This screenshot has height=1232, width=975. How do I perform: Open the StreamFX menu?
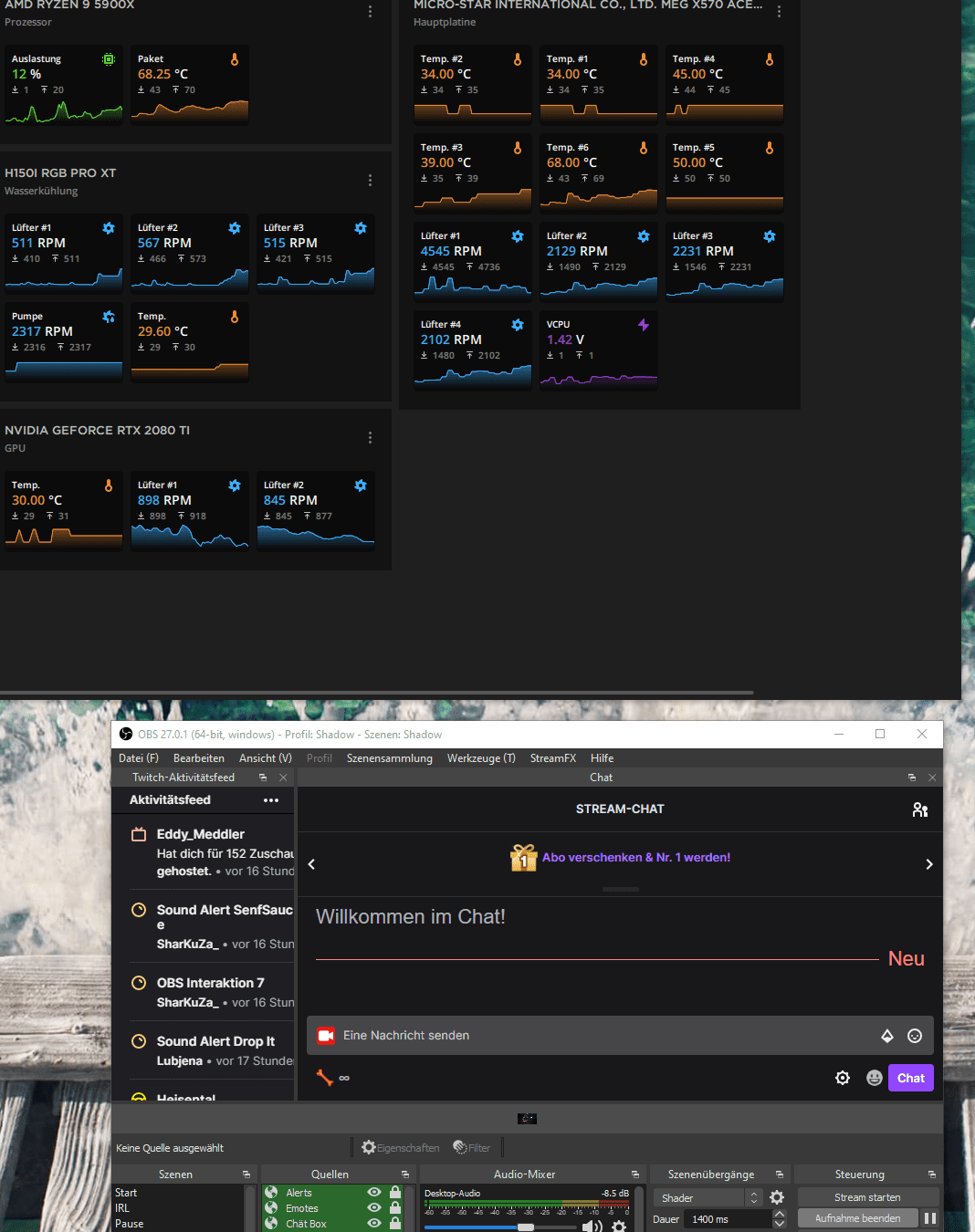(553, 758)
